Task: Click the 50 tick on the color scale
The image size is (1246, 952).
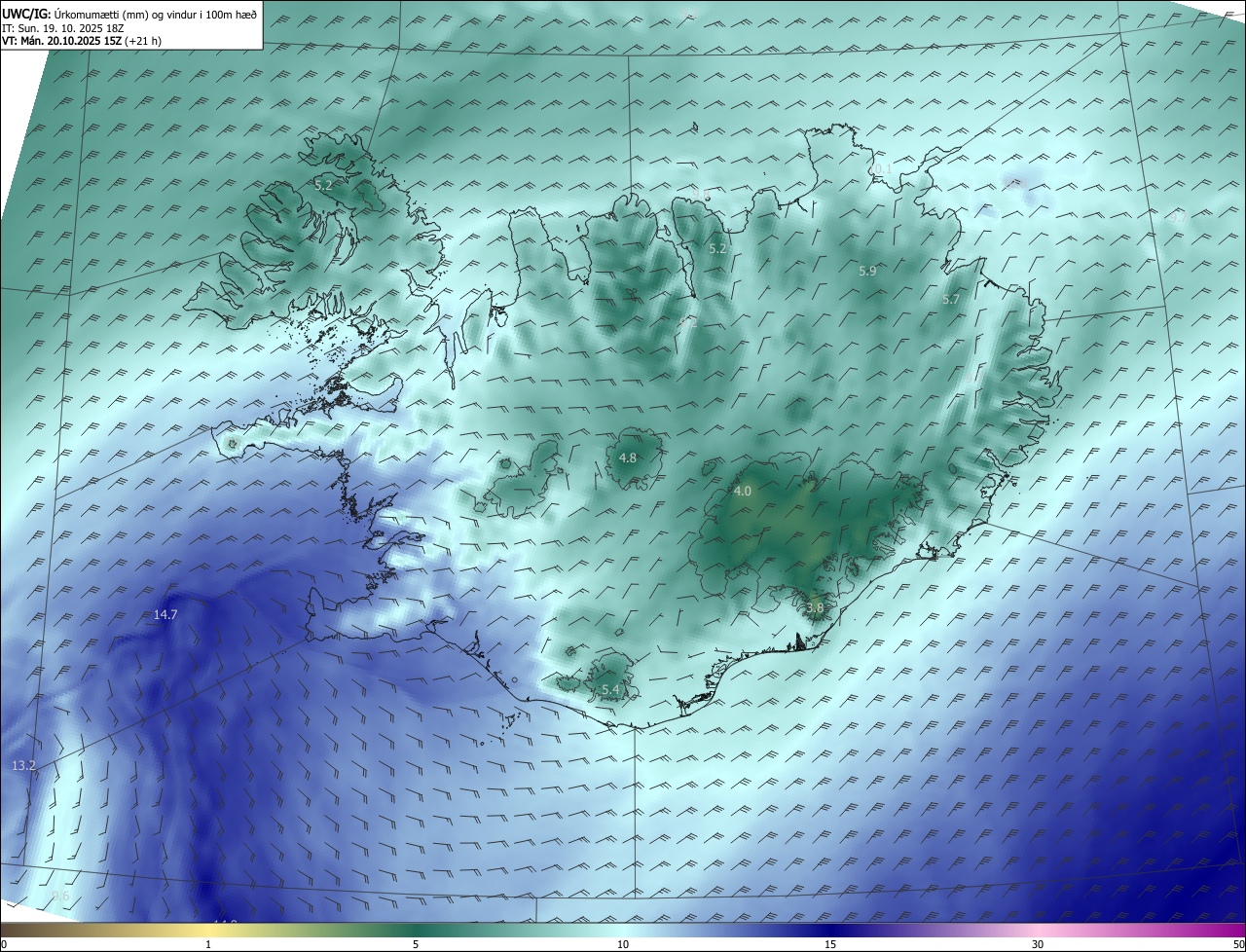Action: tap(1238, 944)
